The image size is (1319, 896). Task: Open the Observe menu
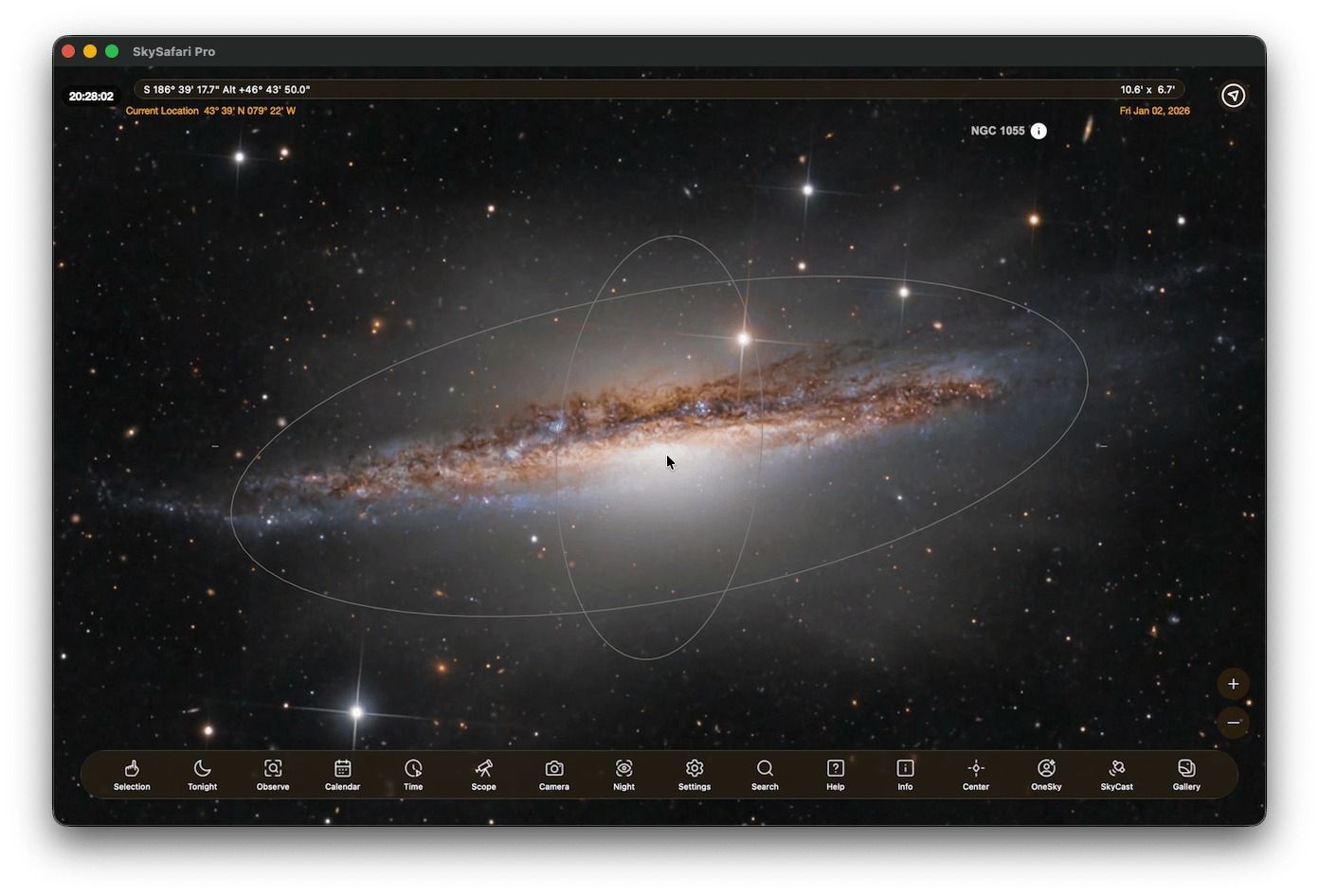point(273,774)
